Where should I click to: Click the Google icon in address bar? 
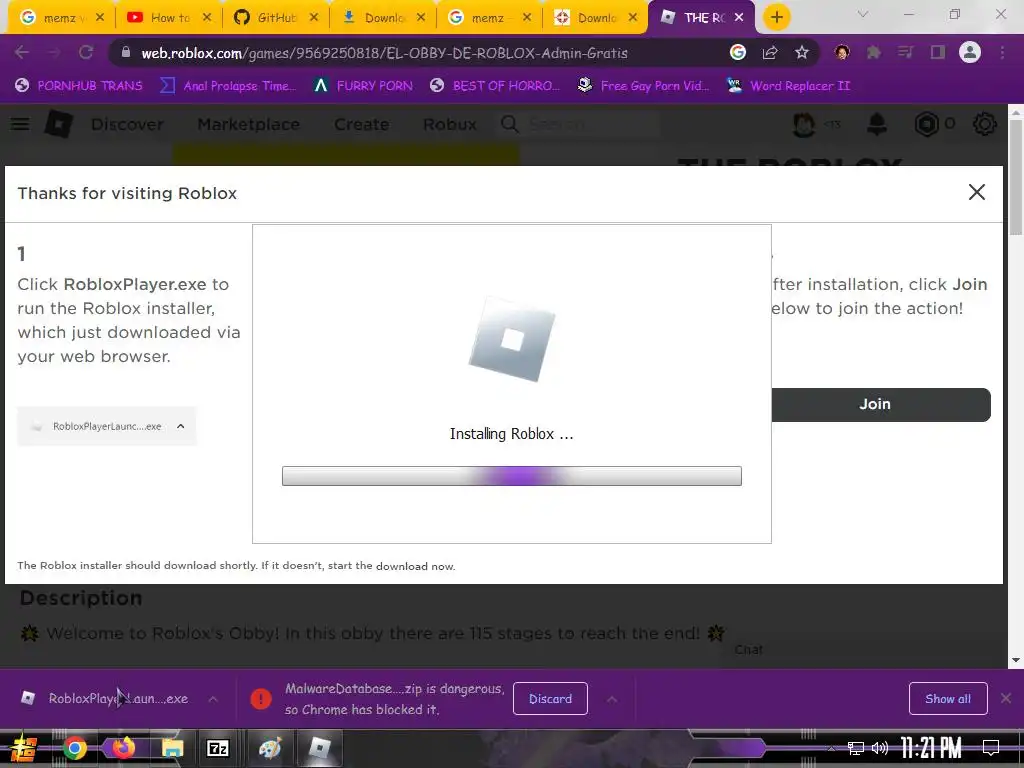click(738, 53)
